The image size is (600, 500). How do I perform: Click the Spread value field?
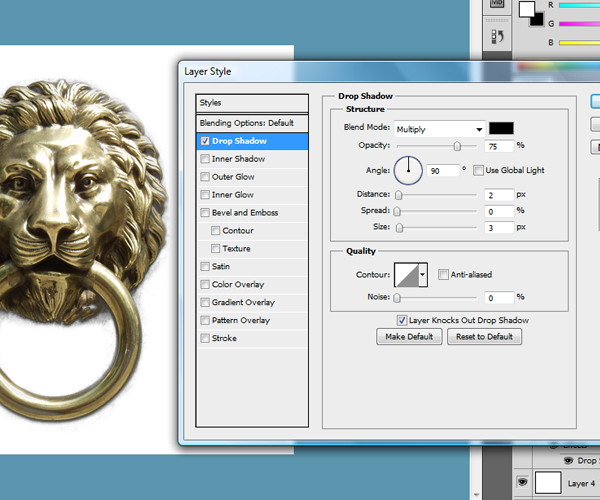499,212
